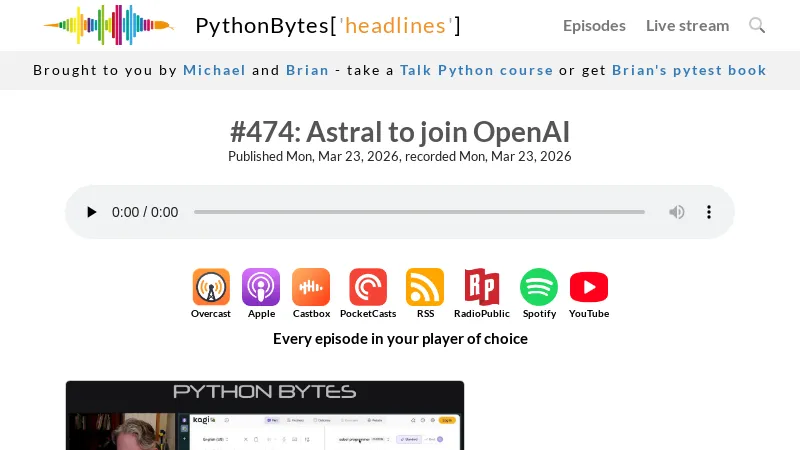Play the episode audio
This screenshot has width=800, height=450.
tap(92, 212)
